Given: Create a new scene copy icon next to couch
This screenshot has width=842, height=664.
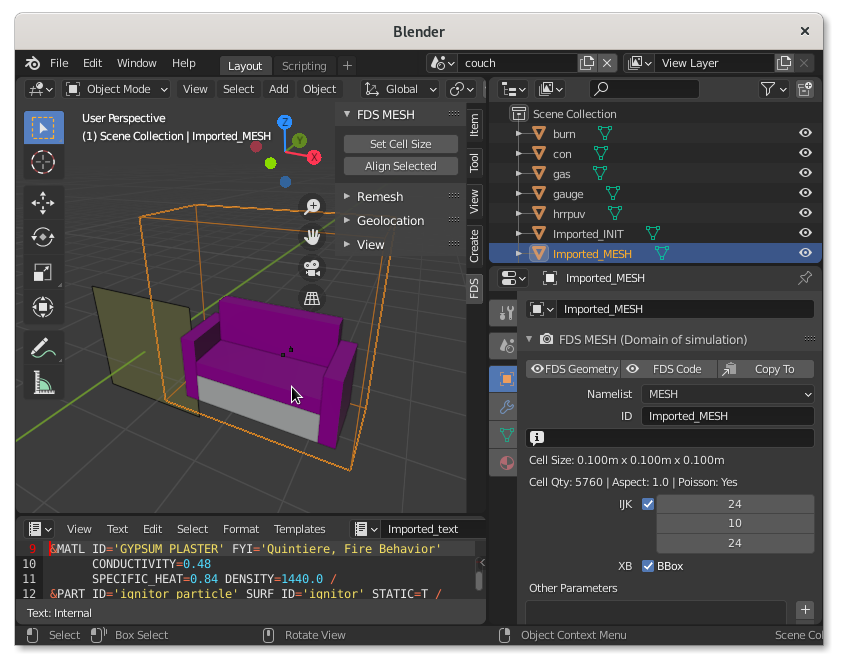Looking at the screenshot, I should click(x=587, y=63).
